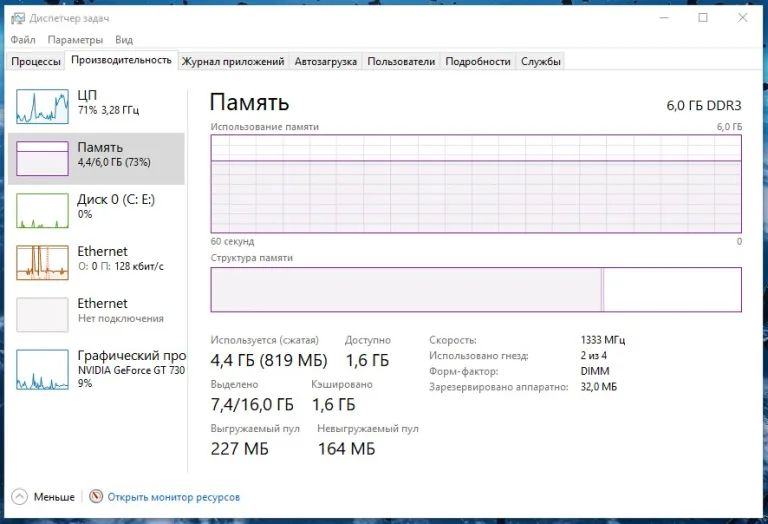Click the '1333 МГц' speed value
768x524 pixels.
click(x=603, y=340)
